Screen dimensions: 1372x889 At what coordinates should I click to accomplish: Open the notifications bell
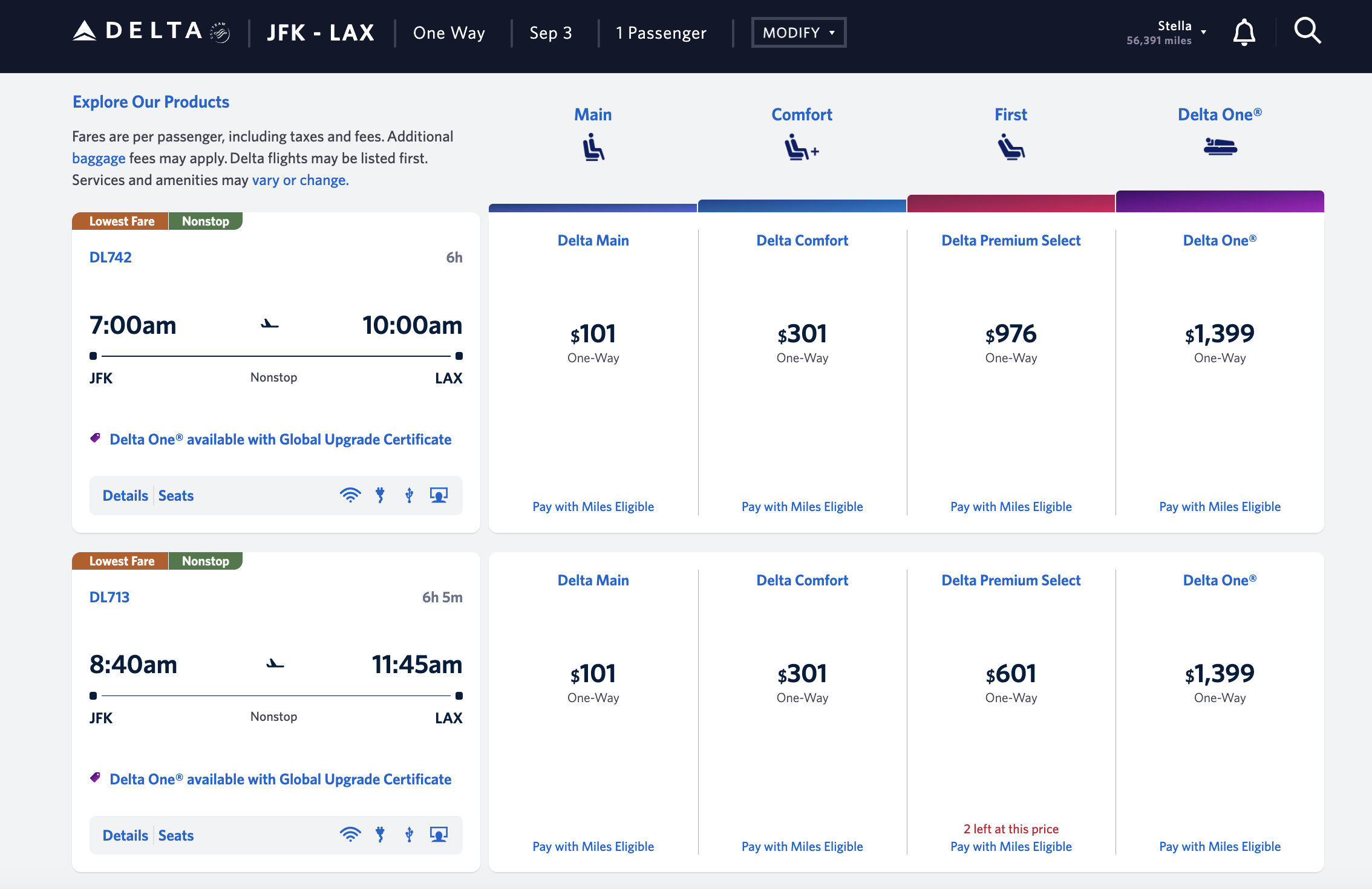[1244, 32]
